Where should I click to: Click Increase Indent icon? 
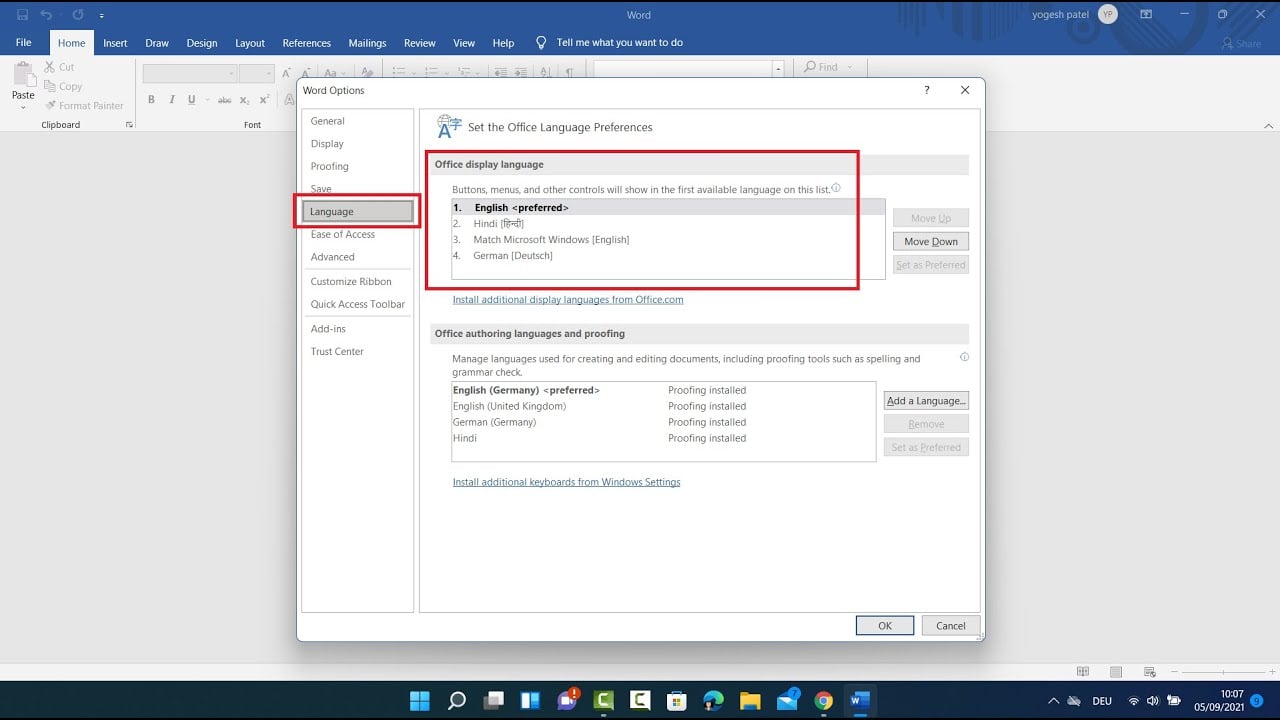519,73
